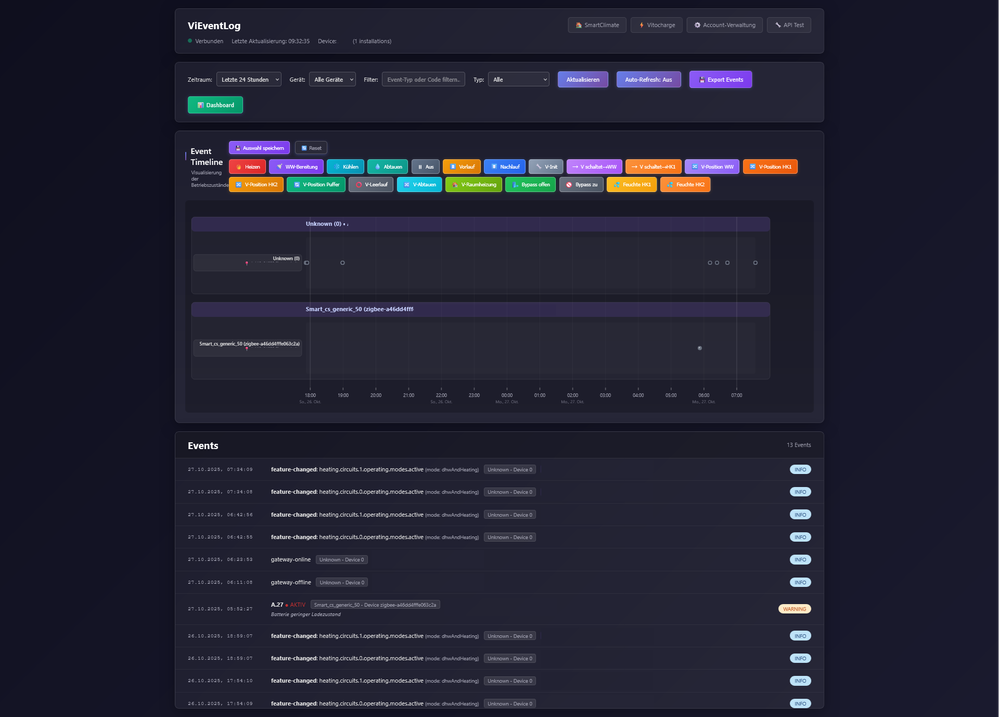Image resolution: width=999 pixels, height=717 pixels.
Task: Expand the Gerät device dropdown
Action: coord(332,79)
